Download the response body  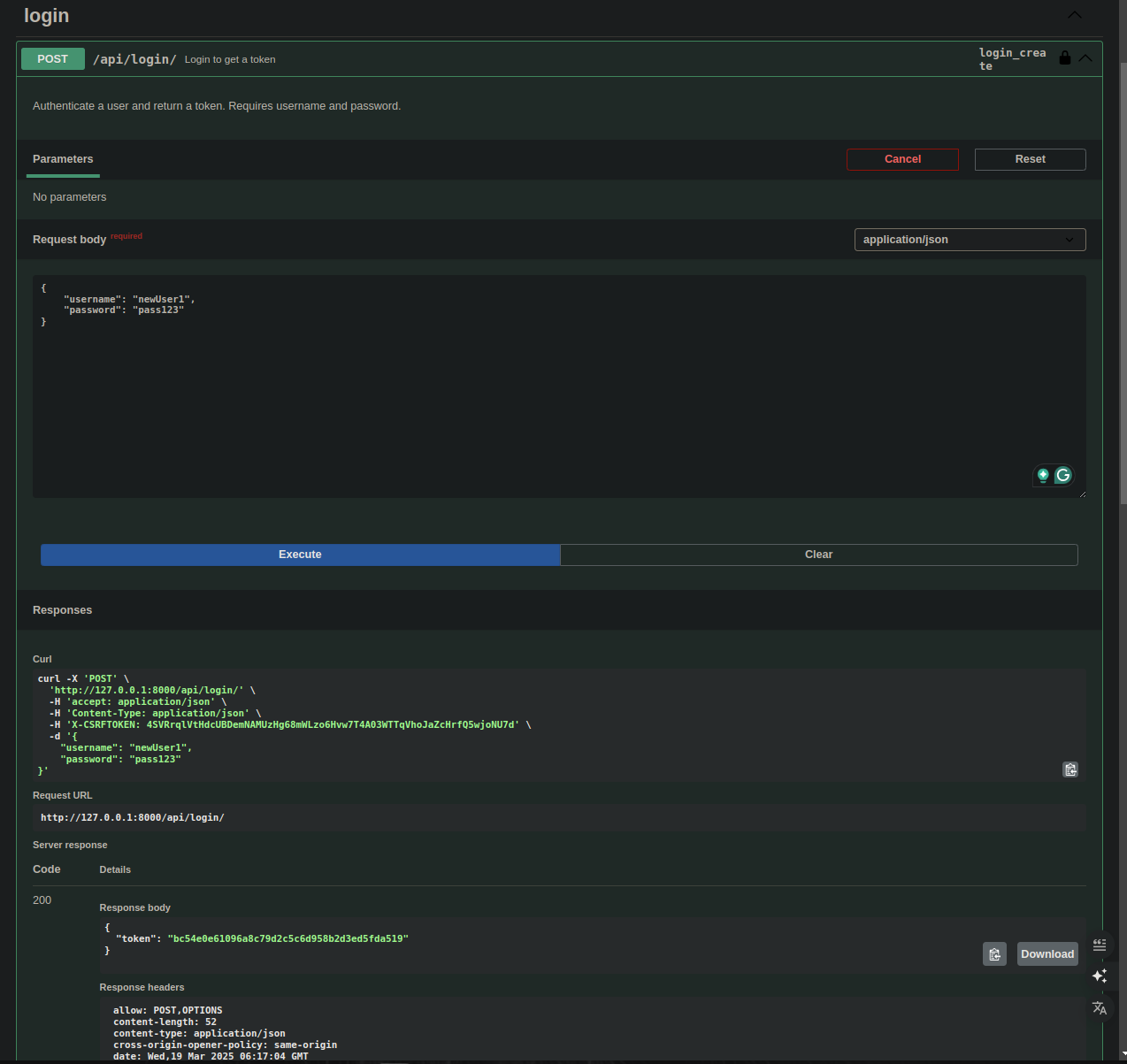1047,954
